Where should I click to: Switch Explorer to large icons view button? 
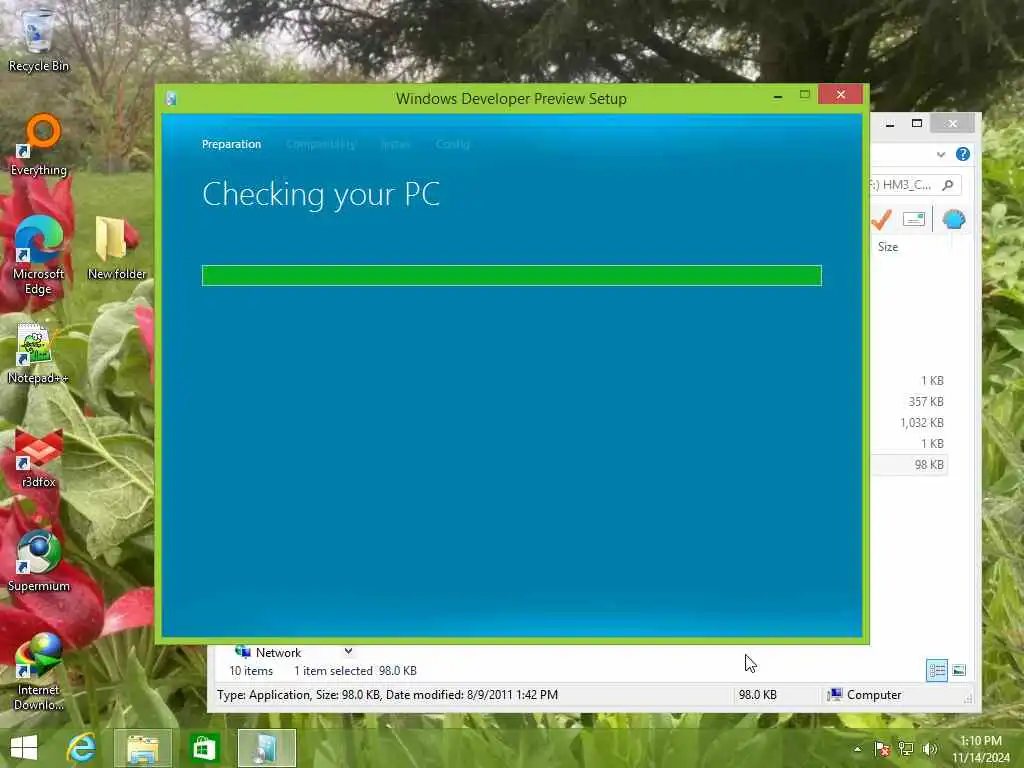(x=959, y=671)
